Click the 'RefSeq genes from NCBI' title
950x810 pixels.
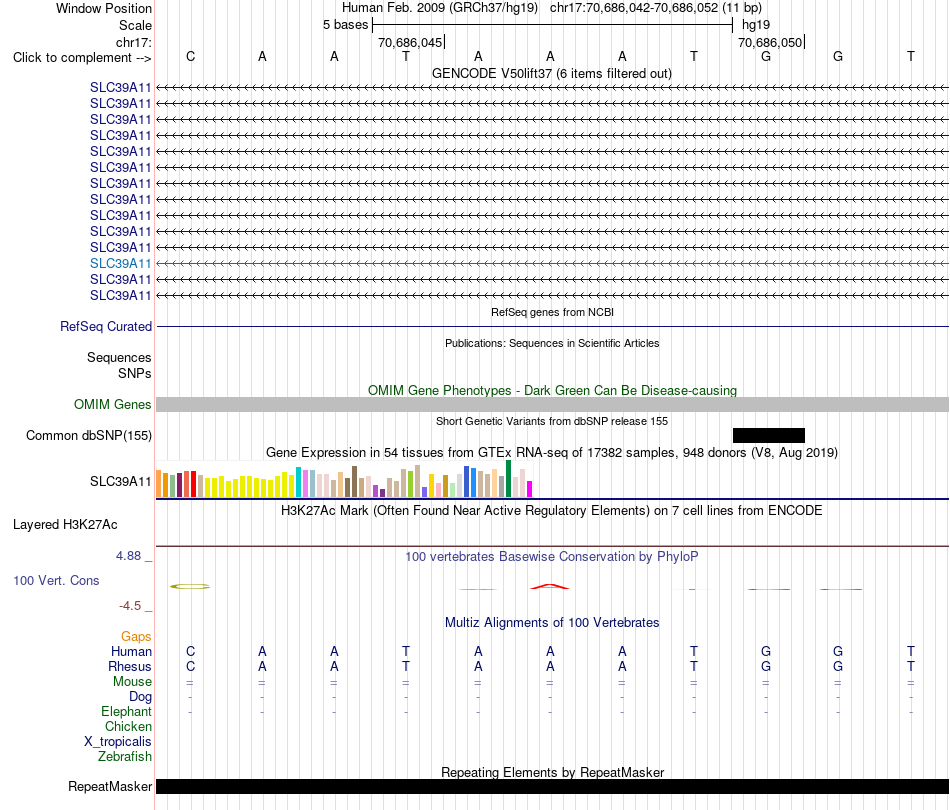coord(552,313)
